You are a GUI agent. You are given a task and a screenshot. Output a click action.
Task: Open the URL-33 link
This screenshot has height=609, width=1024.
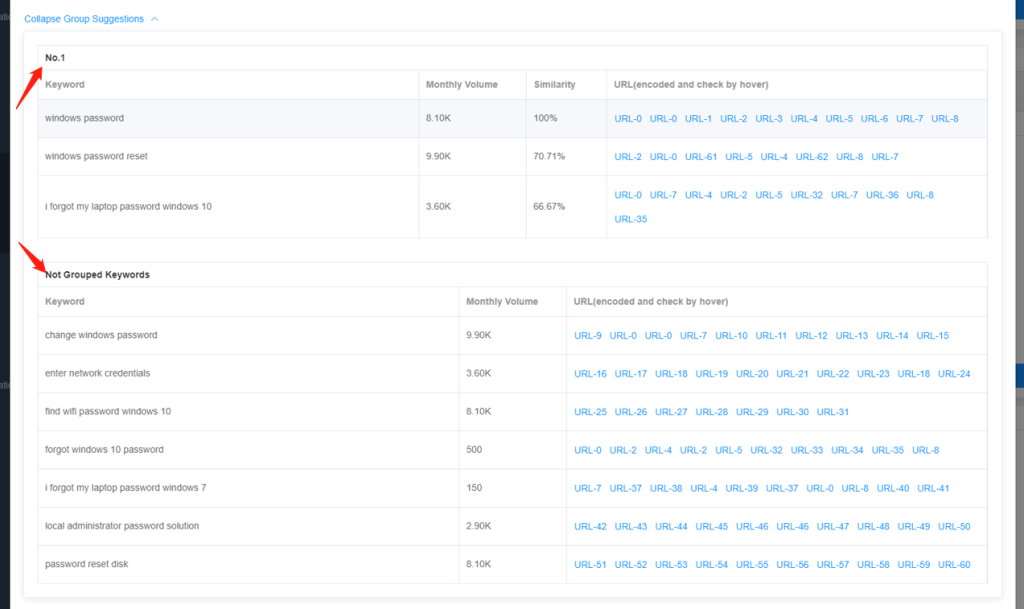807,450
